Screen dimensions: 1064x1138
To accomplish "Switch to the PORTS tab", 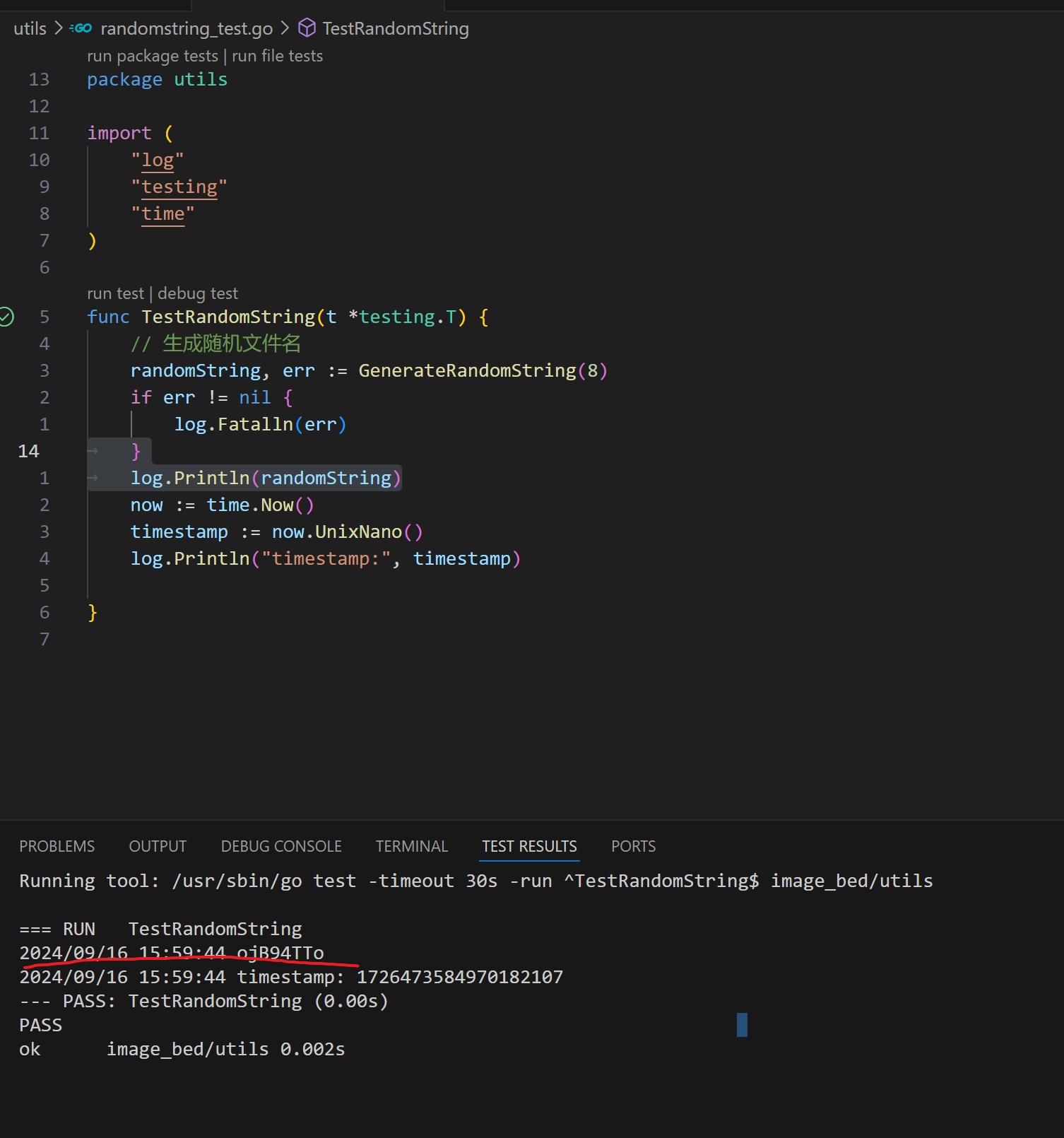I will tap(633, 846).
